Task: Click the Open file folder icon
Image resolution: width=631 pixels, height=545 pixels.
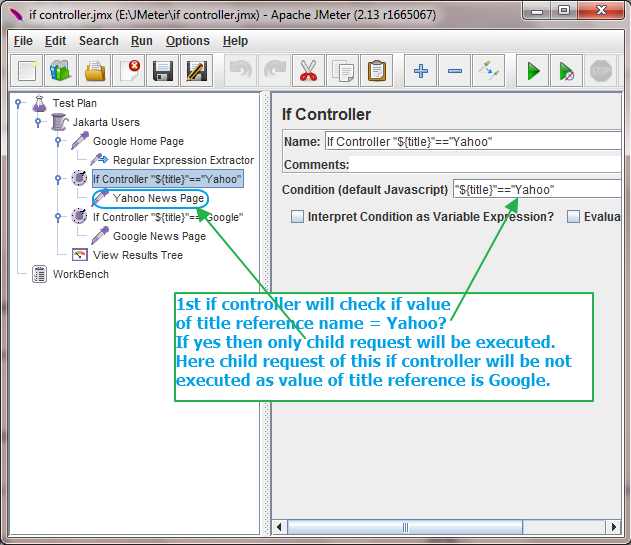Action: 95,71
